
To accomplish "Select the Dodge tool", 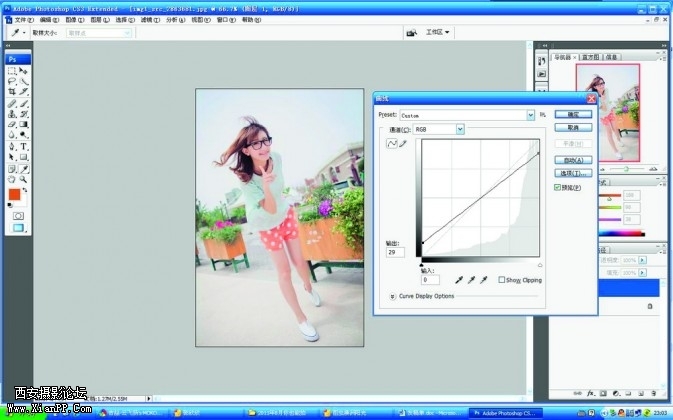I will [24, 135].
